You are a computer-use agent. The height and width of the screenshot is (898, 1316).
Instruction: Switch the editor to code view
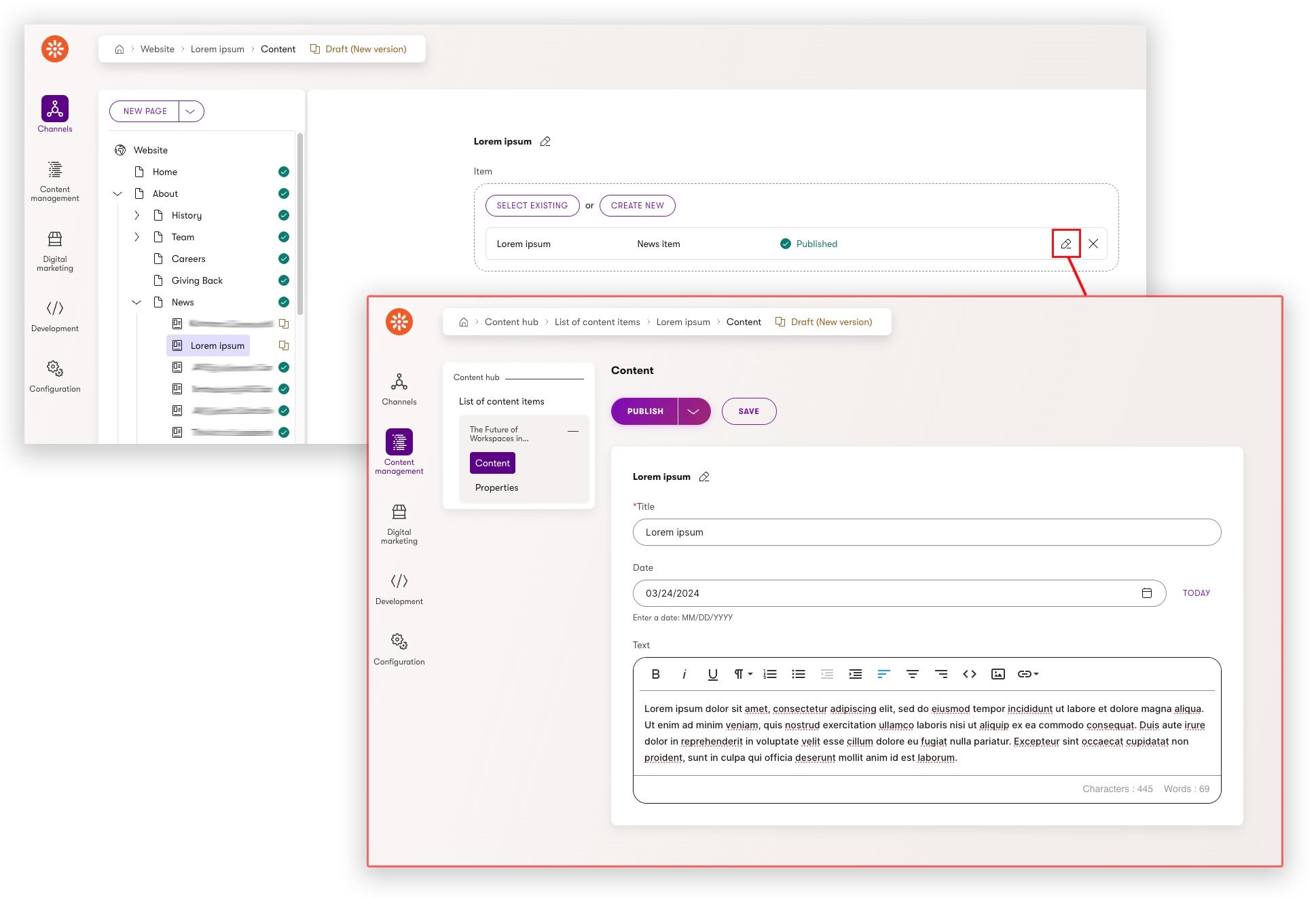click(x=970, y=673)
